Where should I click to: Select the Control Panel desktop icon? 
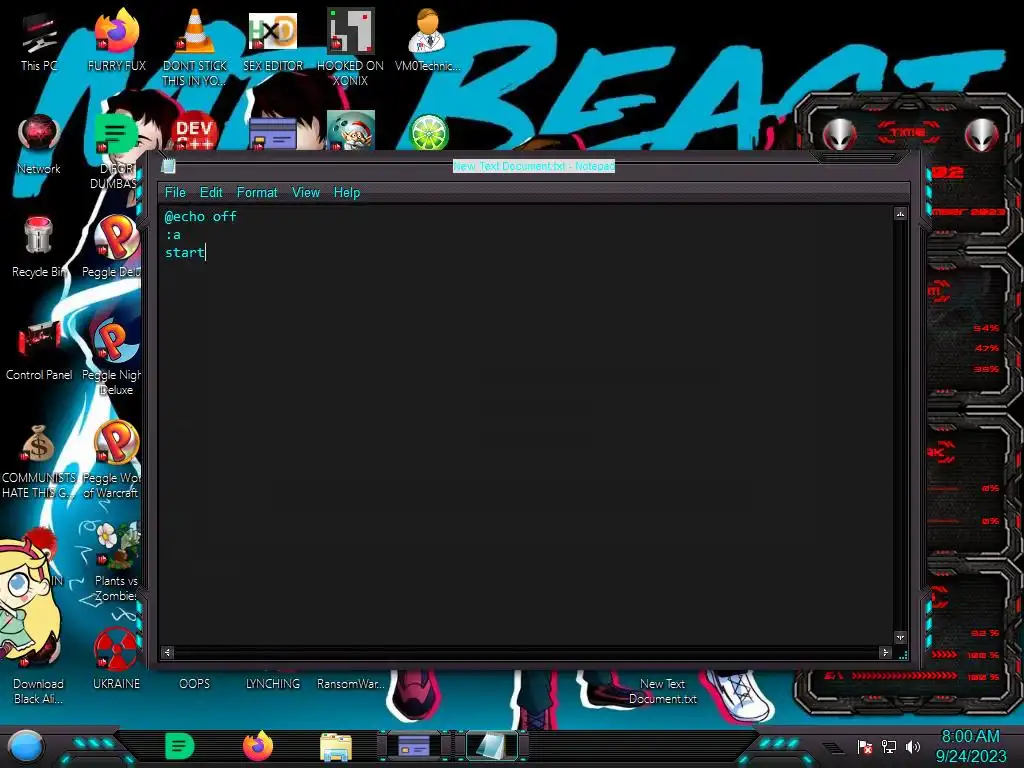[39, 351]
